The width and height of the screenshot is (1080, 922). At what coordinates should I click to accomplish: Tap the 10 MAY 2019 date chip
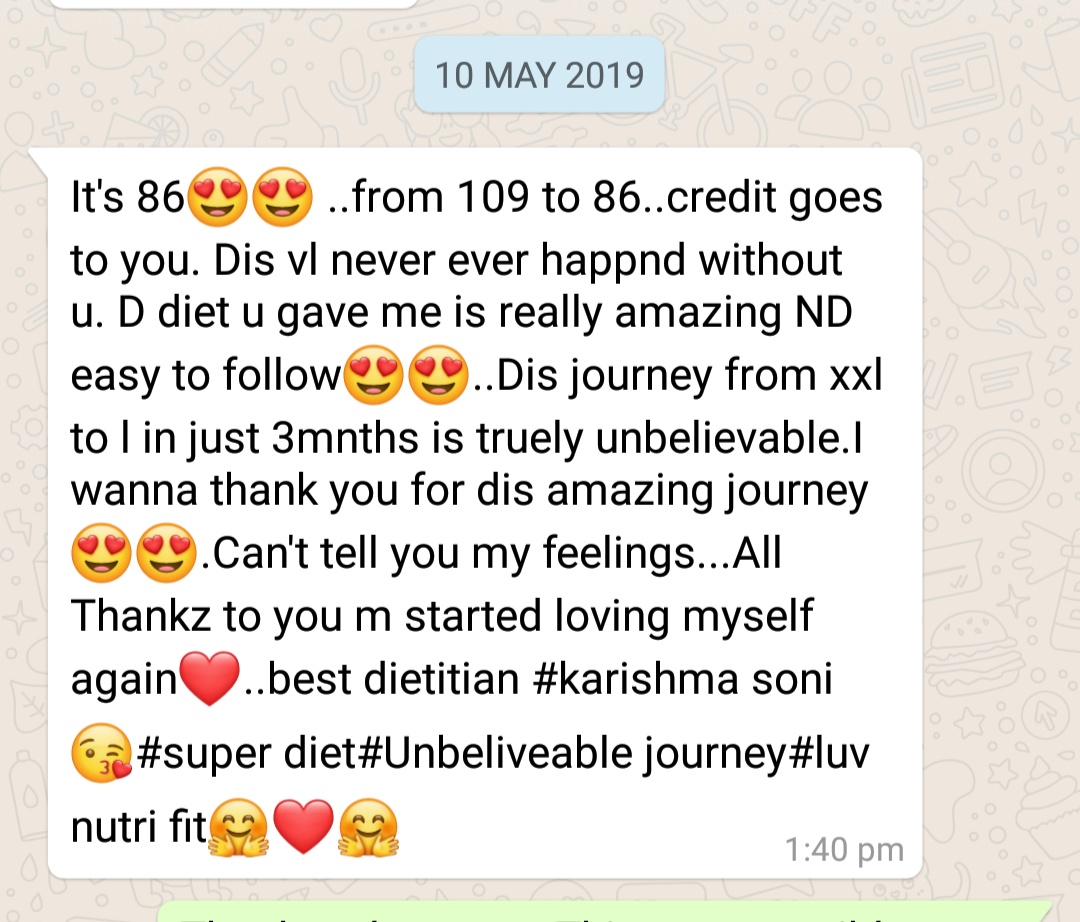click(539, 74)
